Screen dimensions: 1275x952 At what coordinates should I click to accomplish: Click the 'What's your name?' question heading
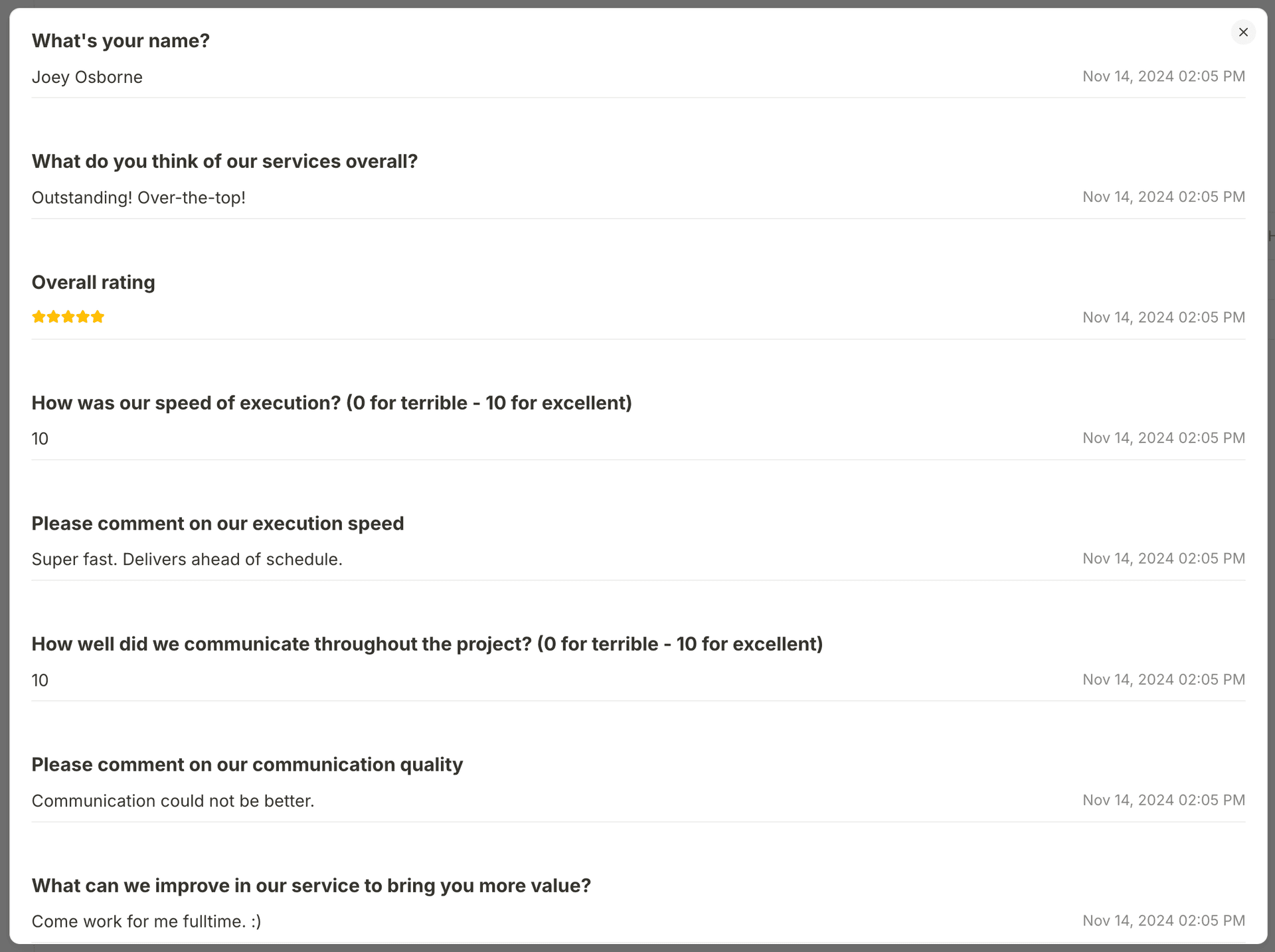pyautogui.click(x=121, y=40)
